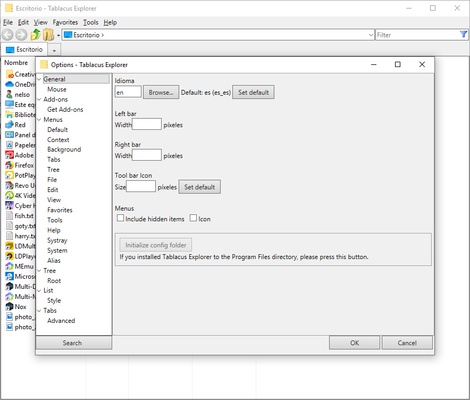Open the File menu
This screenshot has width=470, height=400.
click(x=8, y=22)
